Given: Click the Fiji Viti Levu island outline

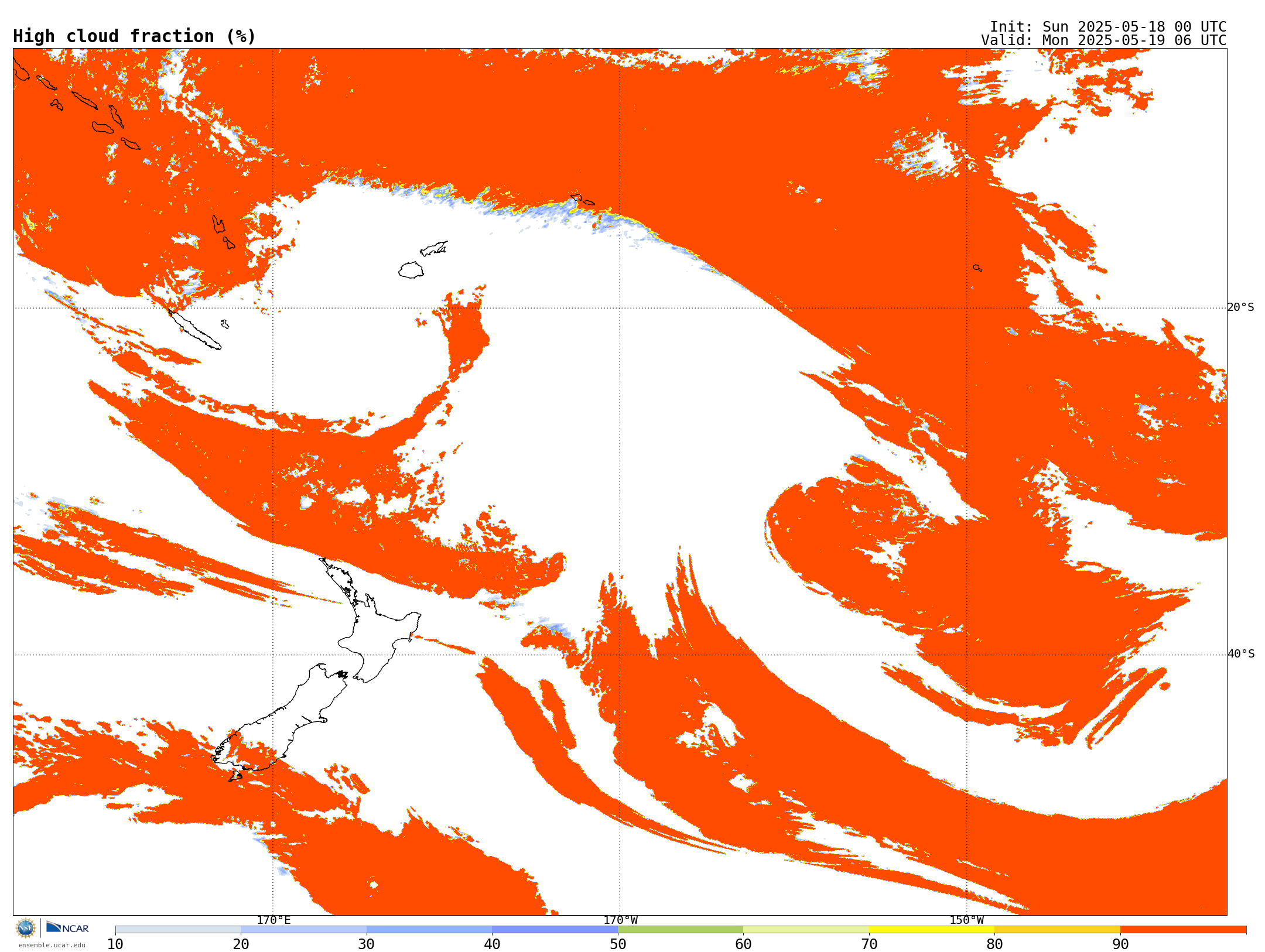Looking at the screenshot, I should click(411, 270).
